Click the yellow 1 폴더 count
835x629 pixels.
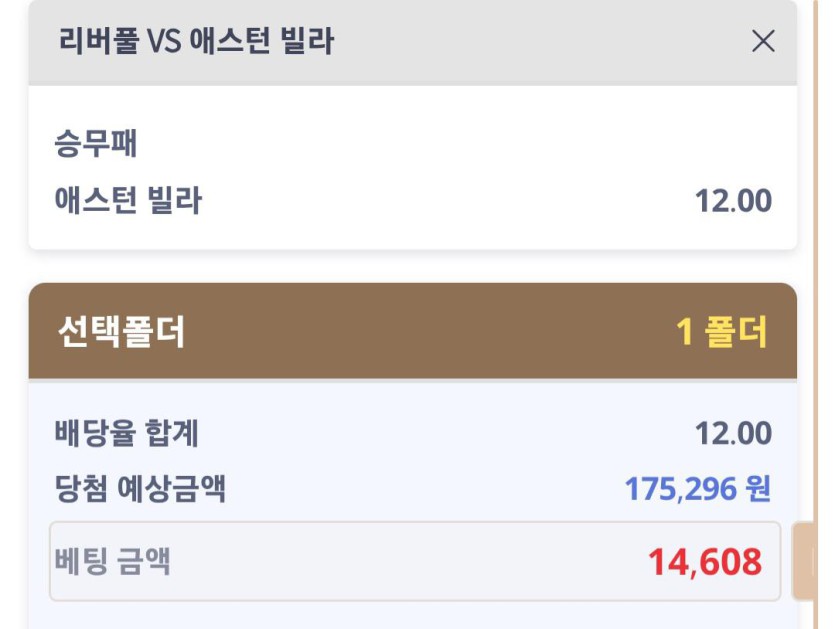click(x=722, y=332)
